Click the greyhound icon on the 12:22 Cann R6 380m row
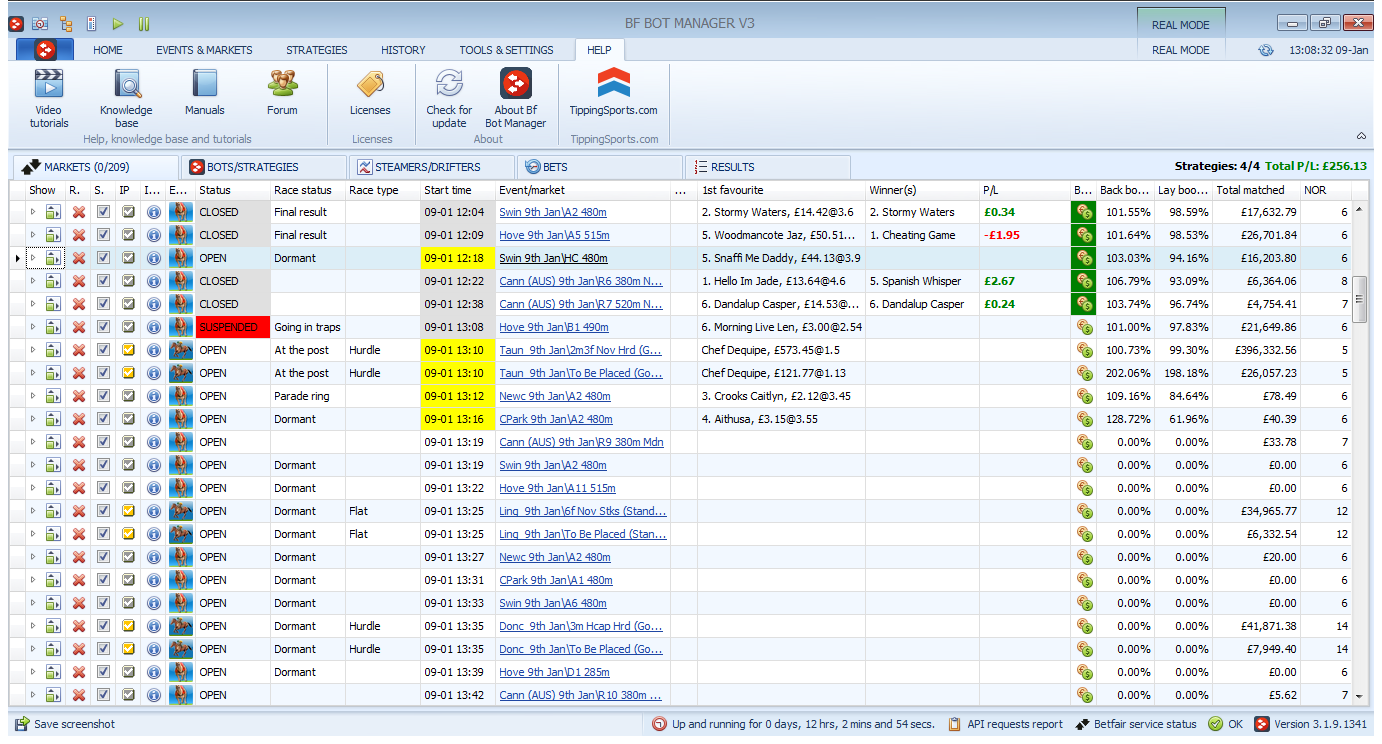 click(x=181, y=281)
